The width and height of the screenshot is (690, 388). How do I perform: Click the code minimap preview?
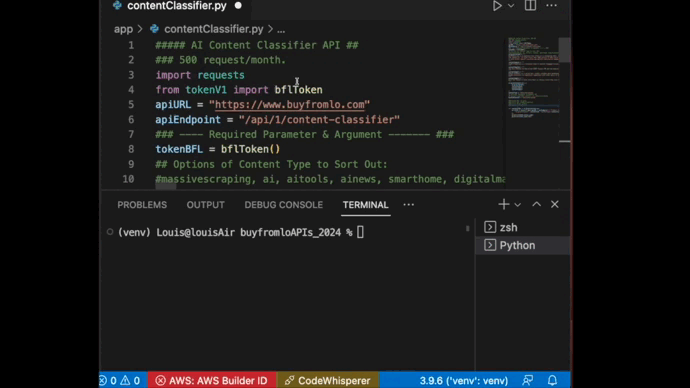(x=532, y=79)
